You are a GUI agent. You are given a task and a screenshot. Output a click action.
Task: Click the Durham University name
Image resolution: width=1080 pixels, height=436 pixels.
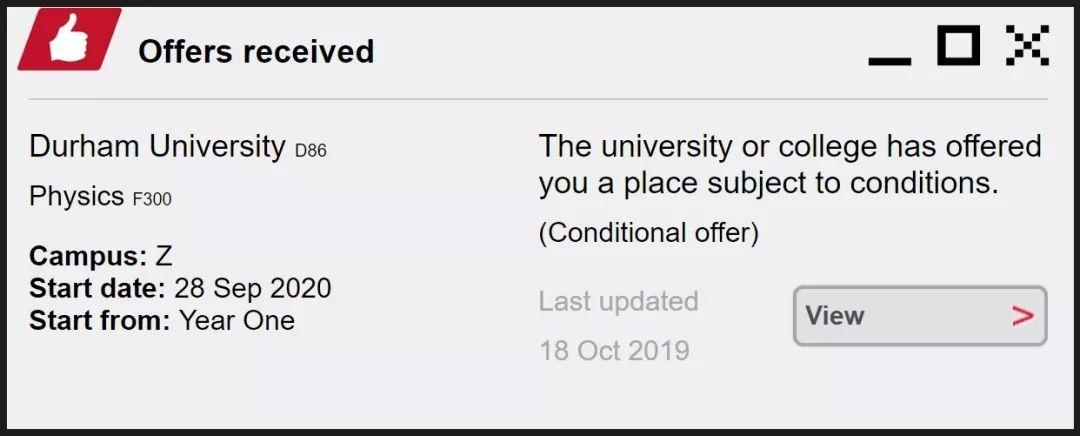coord(157,146)
